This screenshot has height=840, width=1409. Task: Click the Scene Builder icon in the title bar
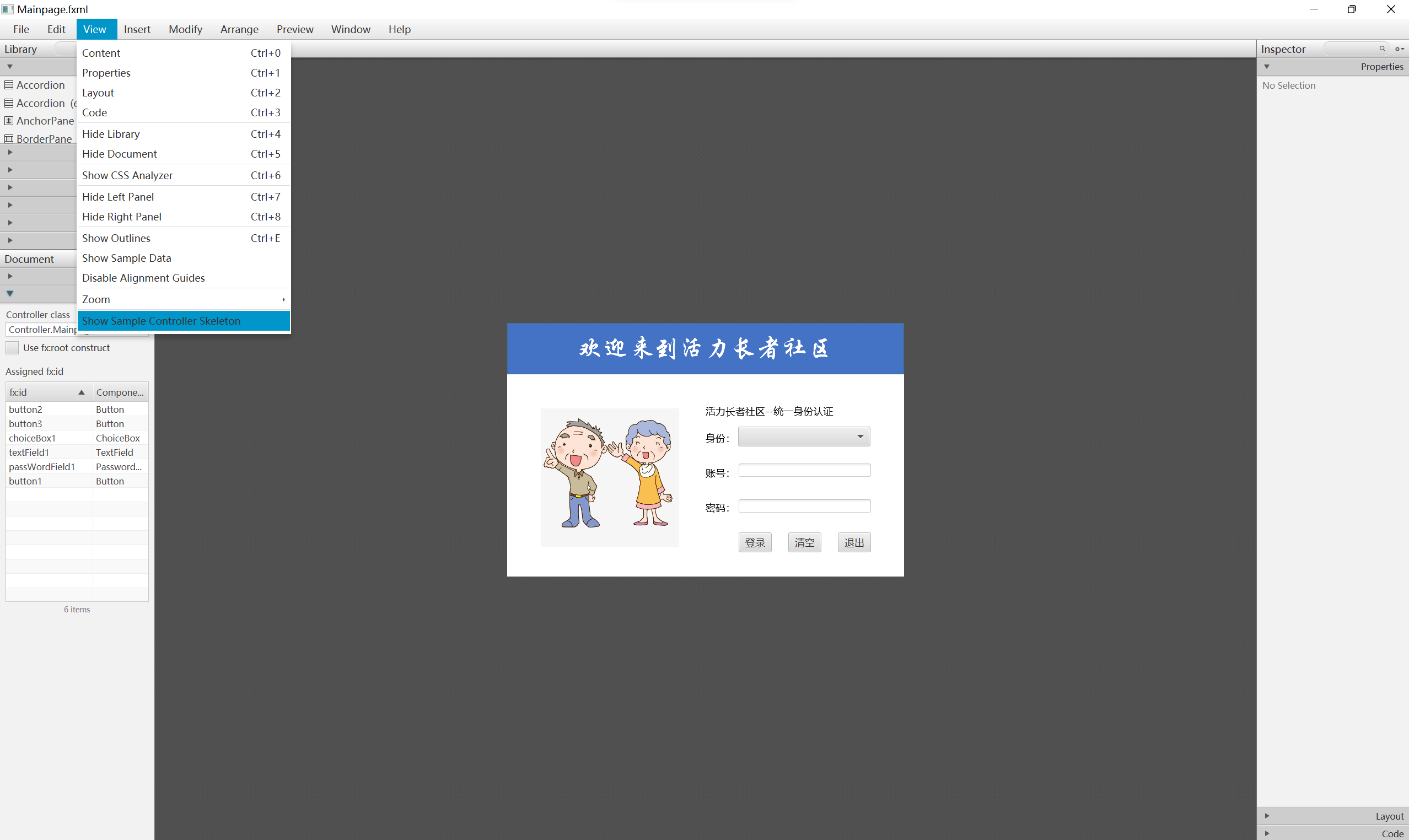coord(7,9)
